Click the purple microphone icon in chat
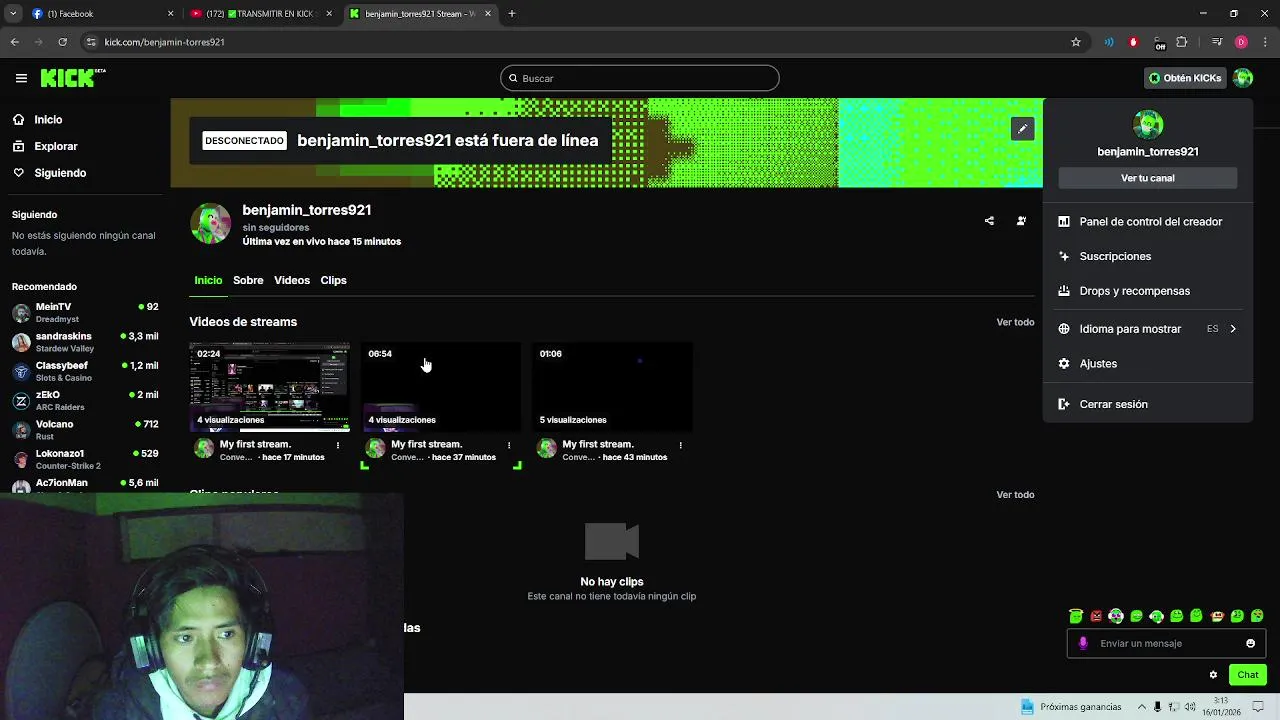1280x720 pixels. (x=1083, y=643)
